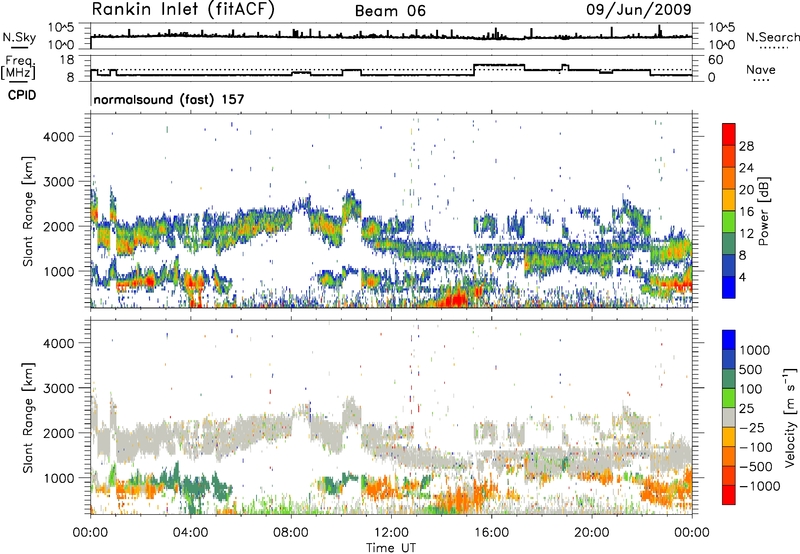Pick blue segment between 4 and 8 Power

click(729, 266)
